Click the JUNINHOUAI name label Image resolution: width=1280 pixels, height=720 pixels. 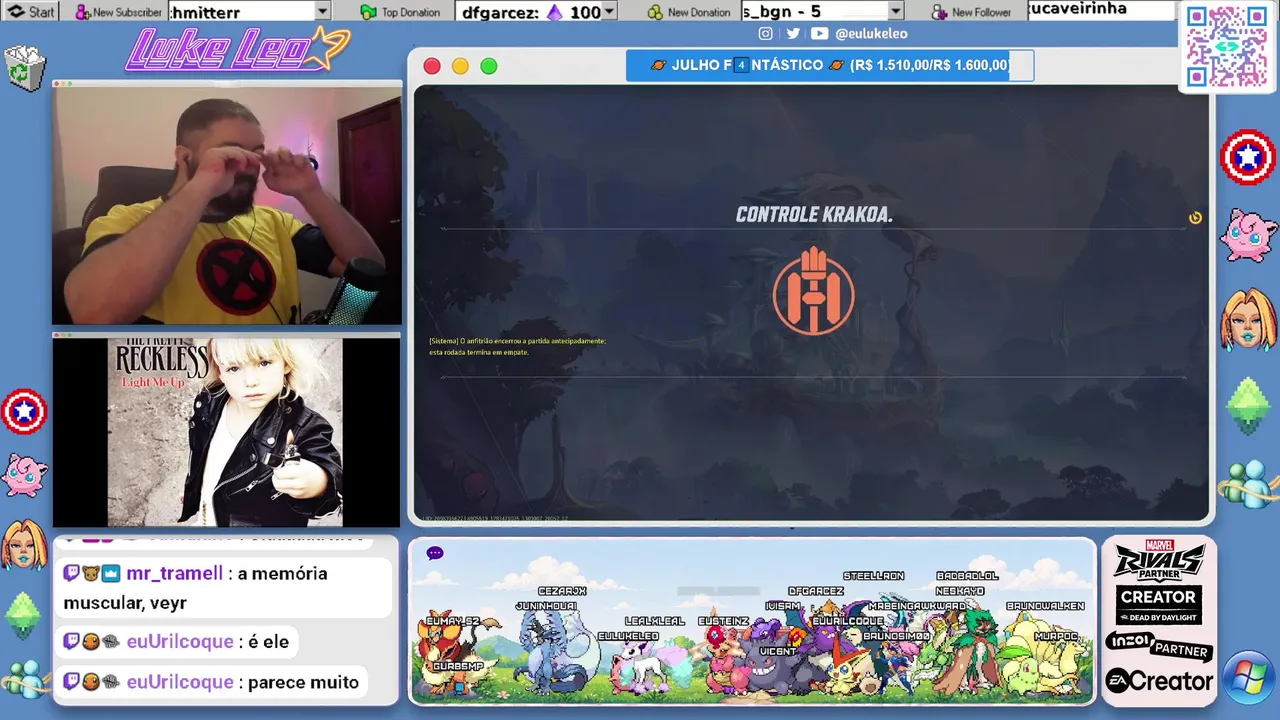click(546, 606)
